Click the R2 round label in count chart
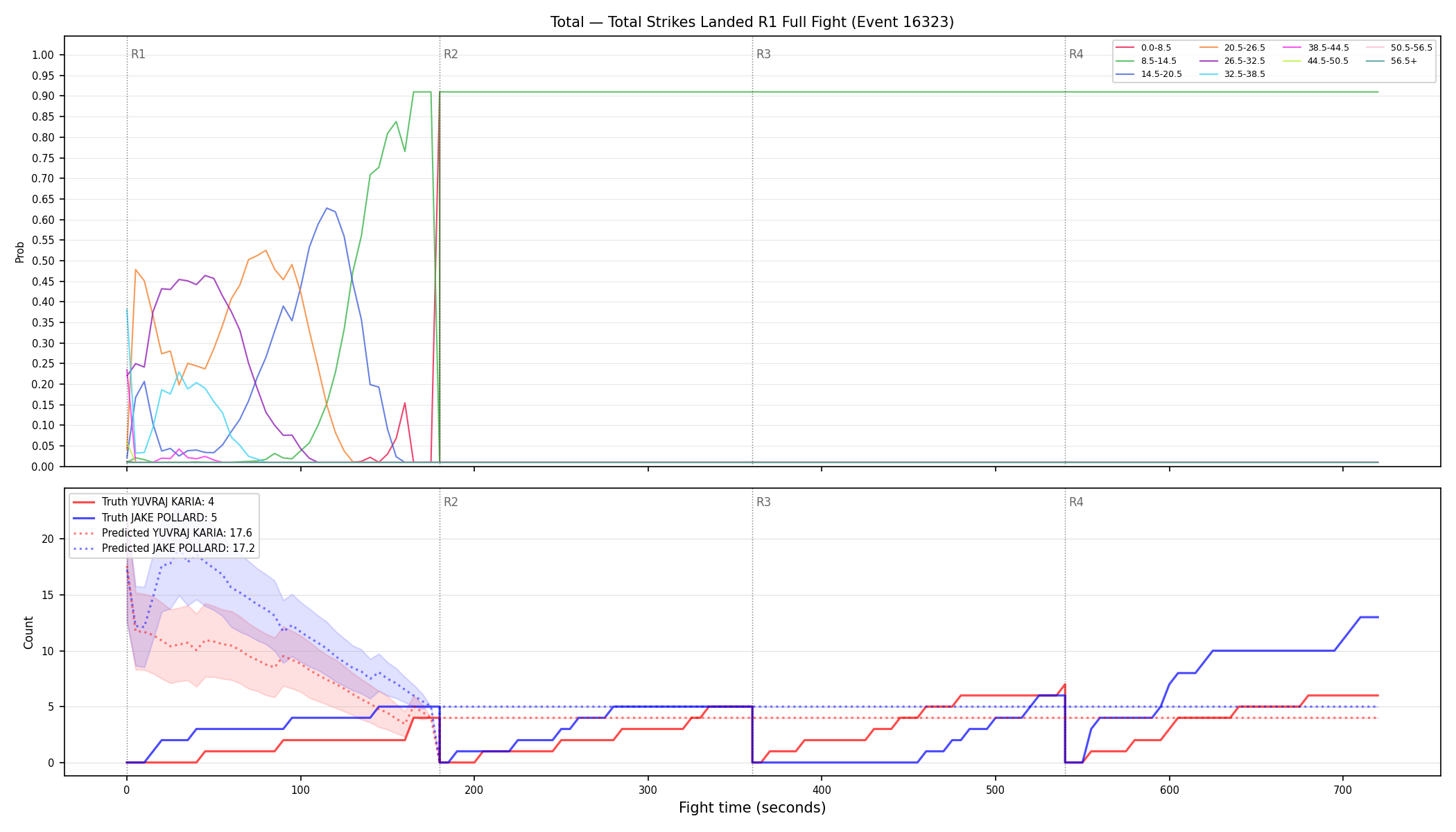1456x832 pixels. tap(451, 502)
